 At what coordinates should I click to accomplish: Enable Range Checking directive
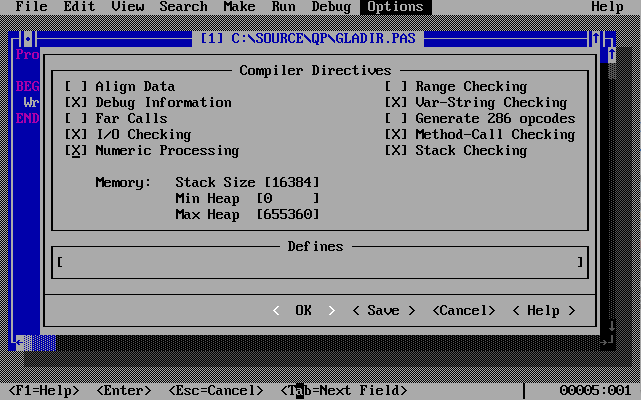click(x=396, y=87)
